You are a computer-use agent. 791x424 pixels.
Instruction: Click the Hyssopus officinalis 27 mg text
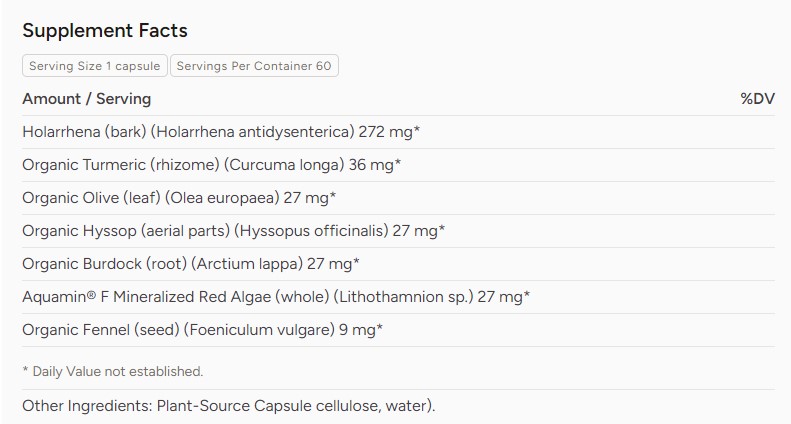[340, 231]
